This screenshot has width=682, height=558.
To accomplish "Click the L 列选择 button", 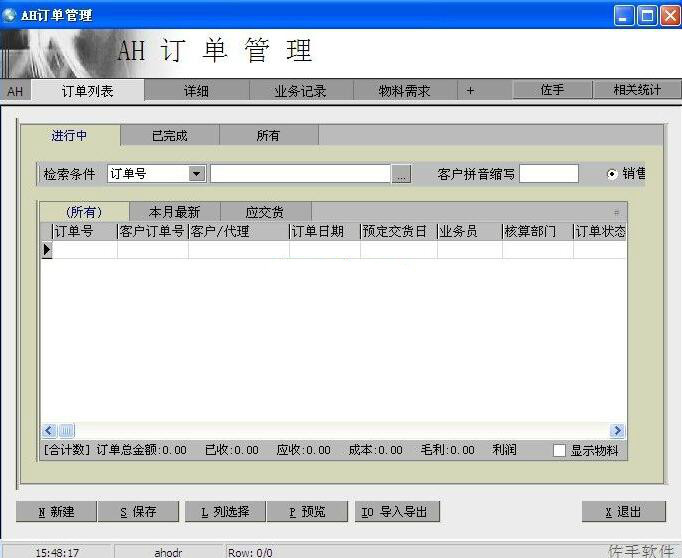I will [x=225, y=512].
